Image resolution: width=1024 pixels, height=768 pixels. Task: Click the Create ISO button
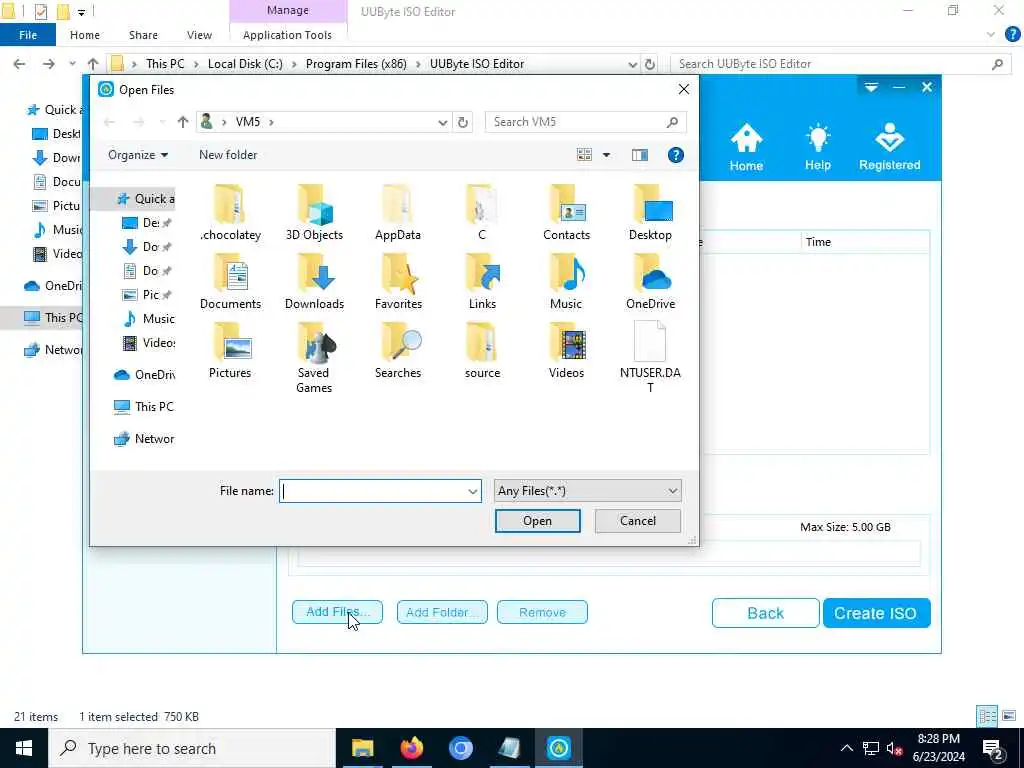coord(876,613)
